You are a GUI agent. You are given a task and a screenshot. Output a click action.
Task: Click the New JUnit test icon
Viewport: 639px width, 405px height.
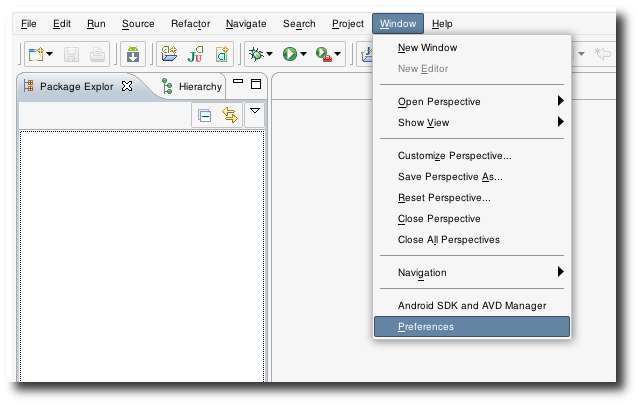point(196,54)
